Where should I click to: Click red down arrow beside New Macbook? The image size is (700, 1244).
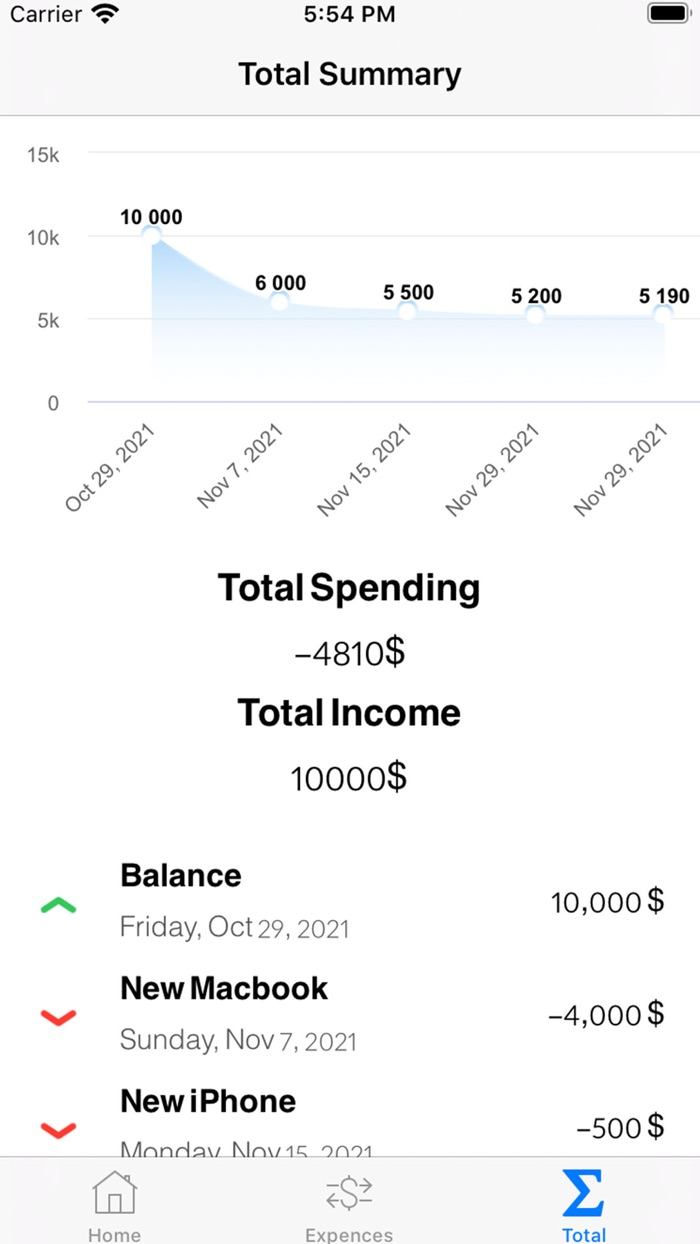pos(59,1018)
